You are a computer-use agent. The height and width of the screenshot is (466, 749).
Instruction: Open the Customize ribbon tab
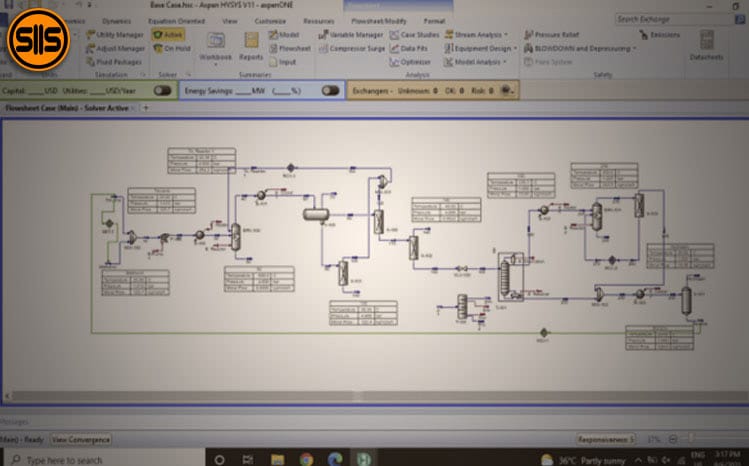pos(270,21)
